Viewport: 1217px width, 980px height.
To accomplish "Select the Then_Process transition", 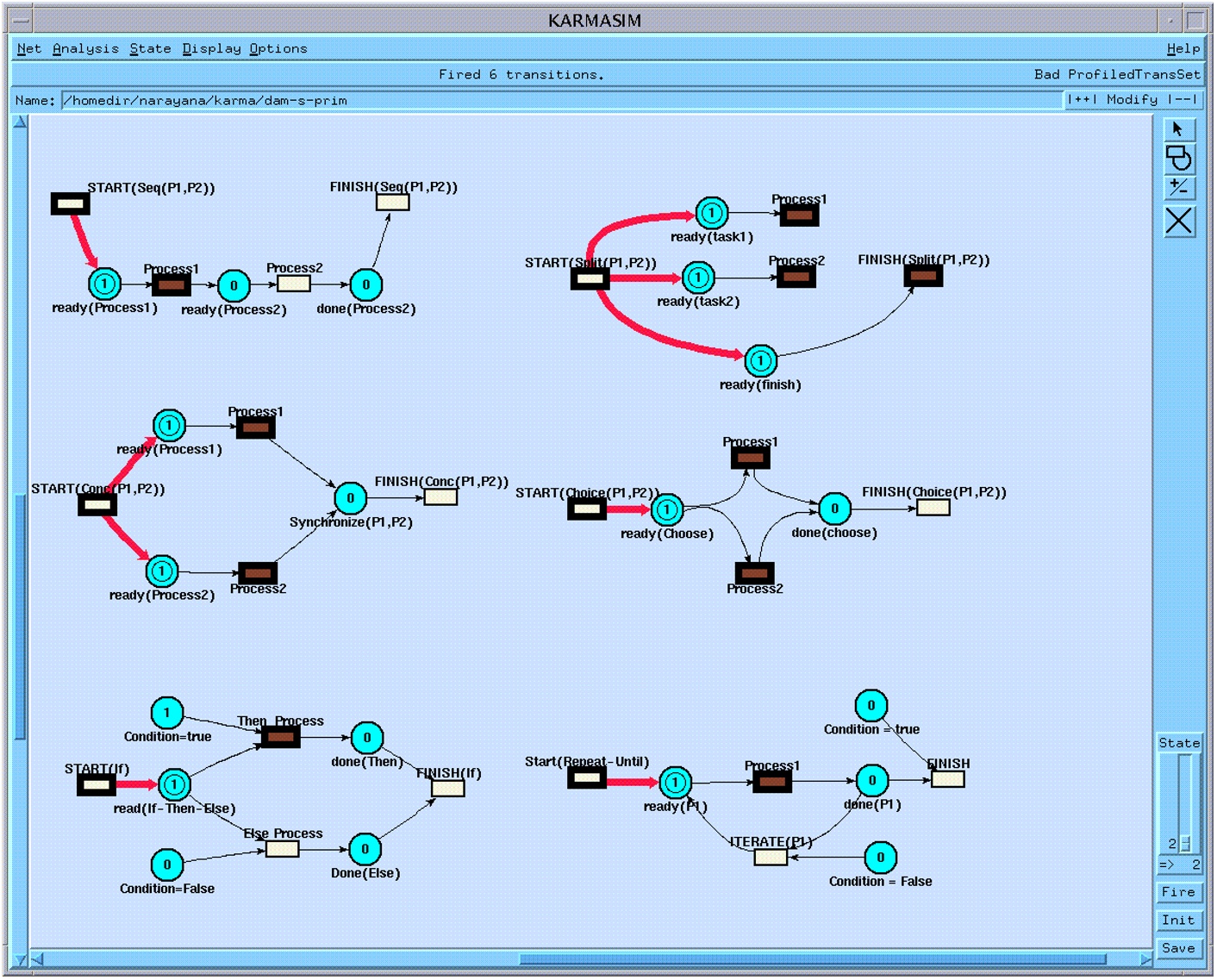I will click(281, 738).
